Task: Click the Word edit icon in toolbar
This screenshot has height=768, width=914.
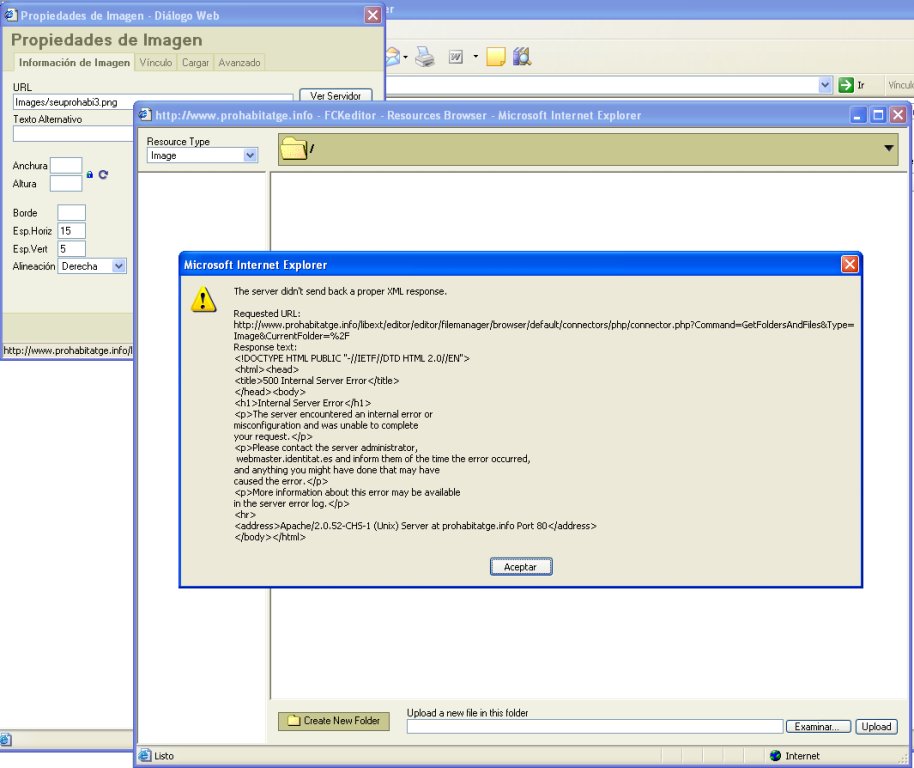Action: (x=456, y=57)
